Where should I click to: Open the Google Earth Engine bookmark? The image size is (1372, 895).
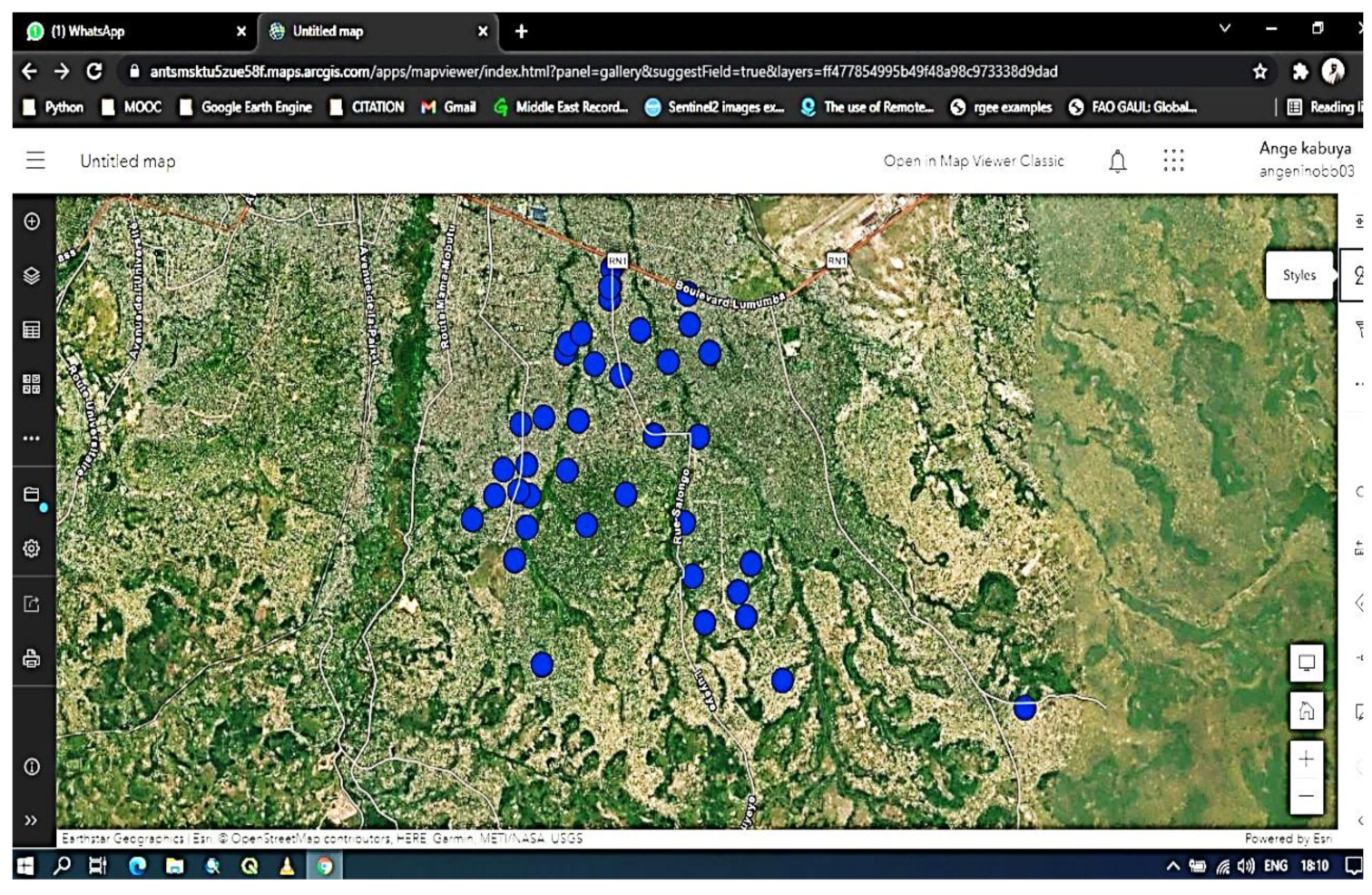(255, 107)
